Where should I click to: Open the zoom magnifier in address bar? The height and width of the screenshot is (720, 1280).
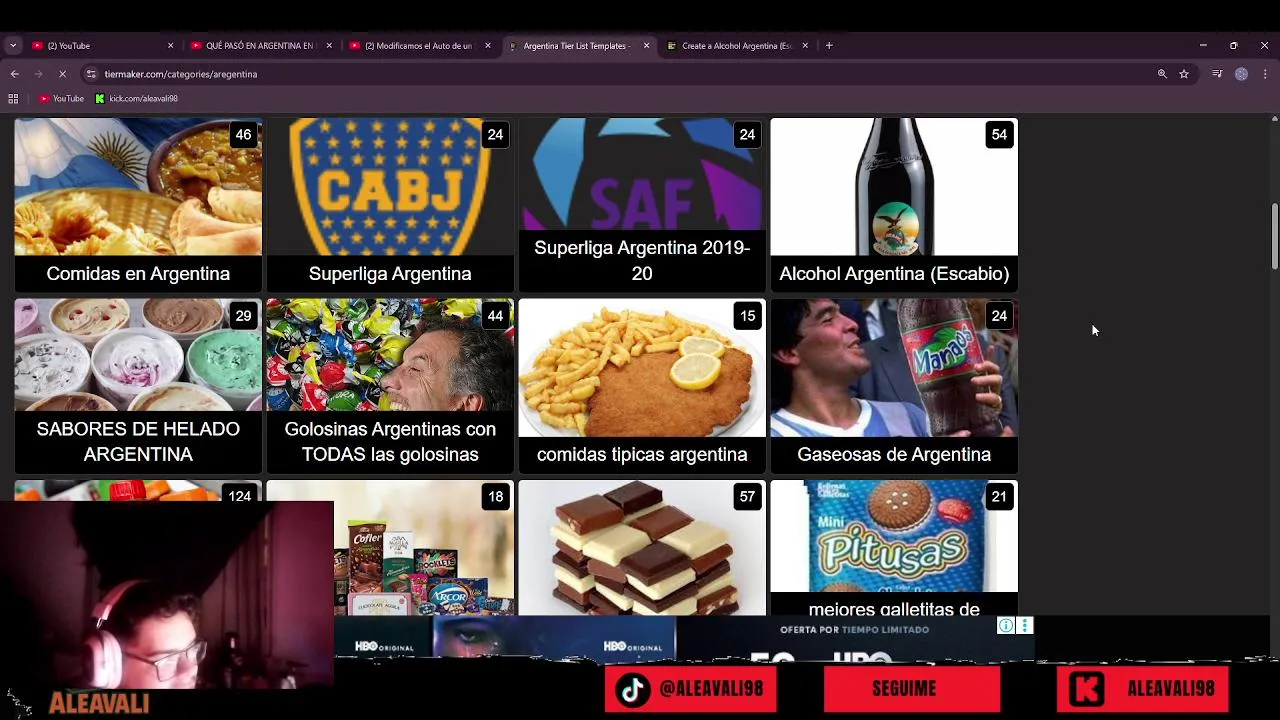1162,74
